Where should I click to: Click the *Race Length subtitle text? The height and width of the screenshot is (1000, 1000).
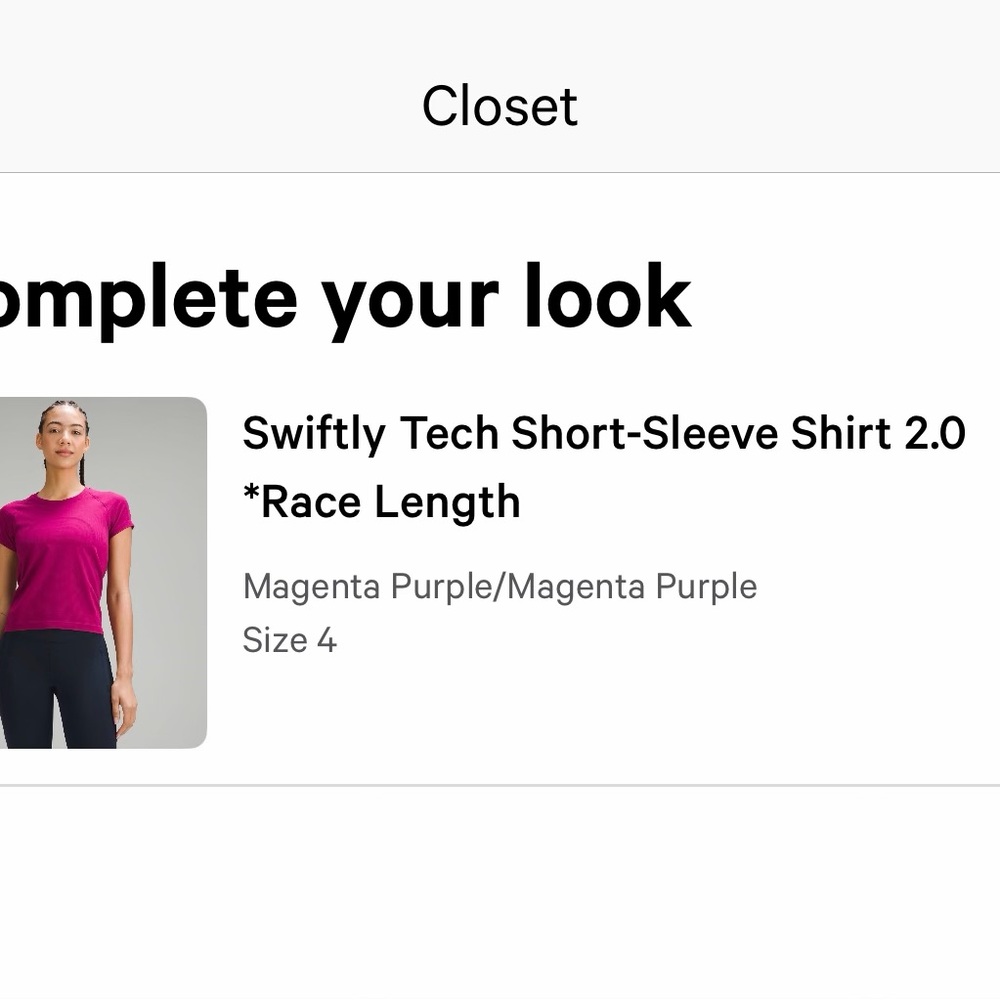381,501
